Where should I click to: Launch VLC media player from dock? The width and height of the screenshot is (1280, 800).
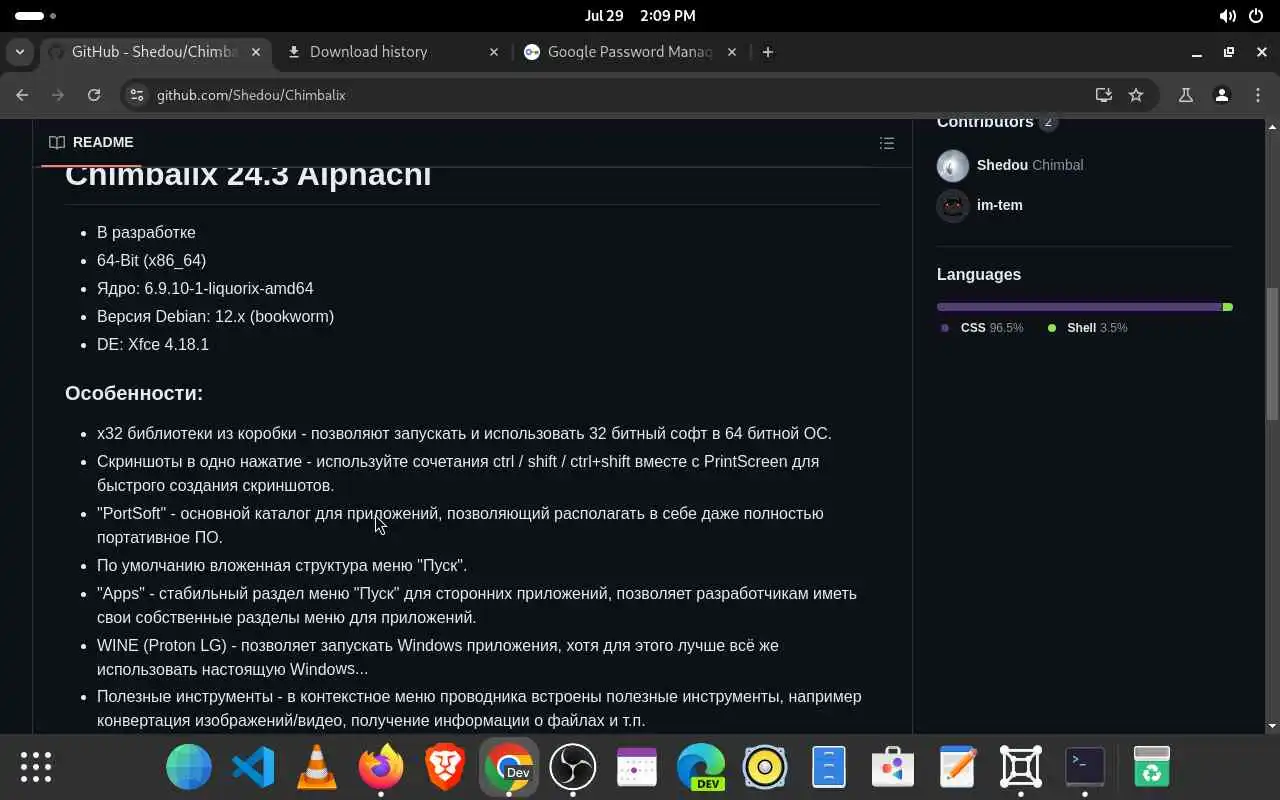[x=317, y=767]
